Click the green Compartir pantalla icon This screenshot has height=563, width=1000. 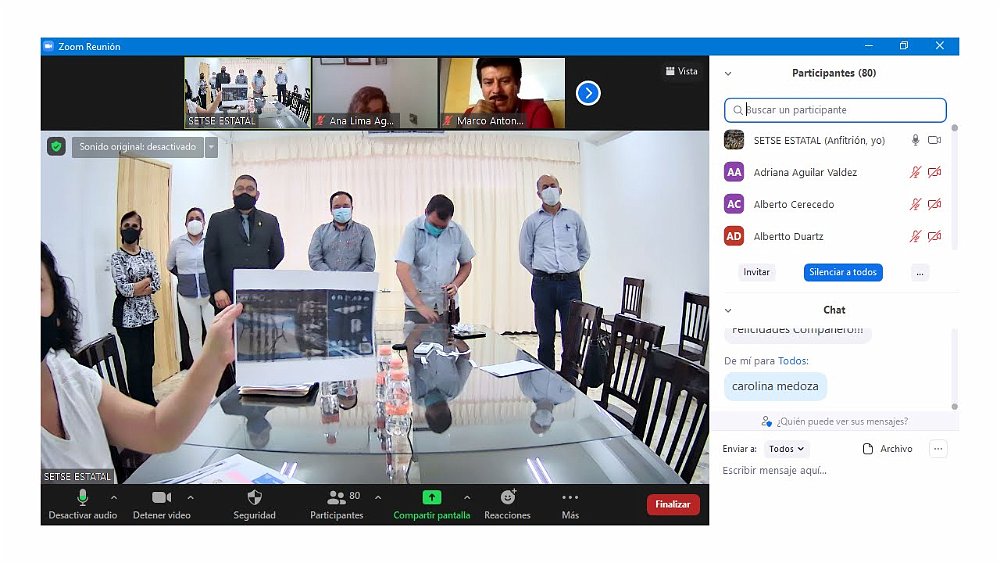tap(431, 497)
